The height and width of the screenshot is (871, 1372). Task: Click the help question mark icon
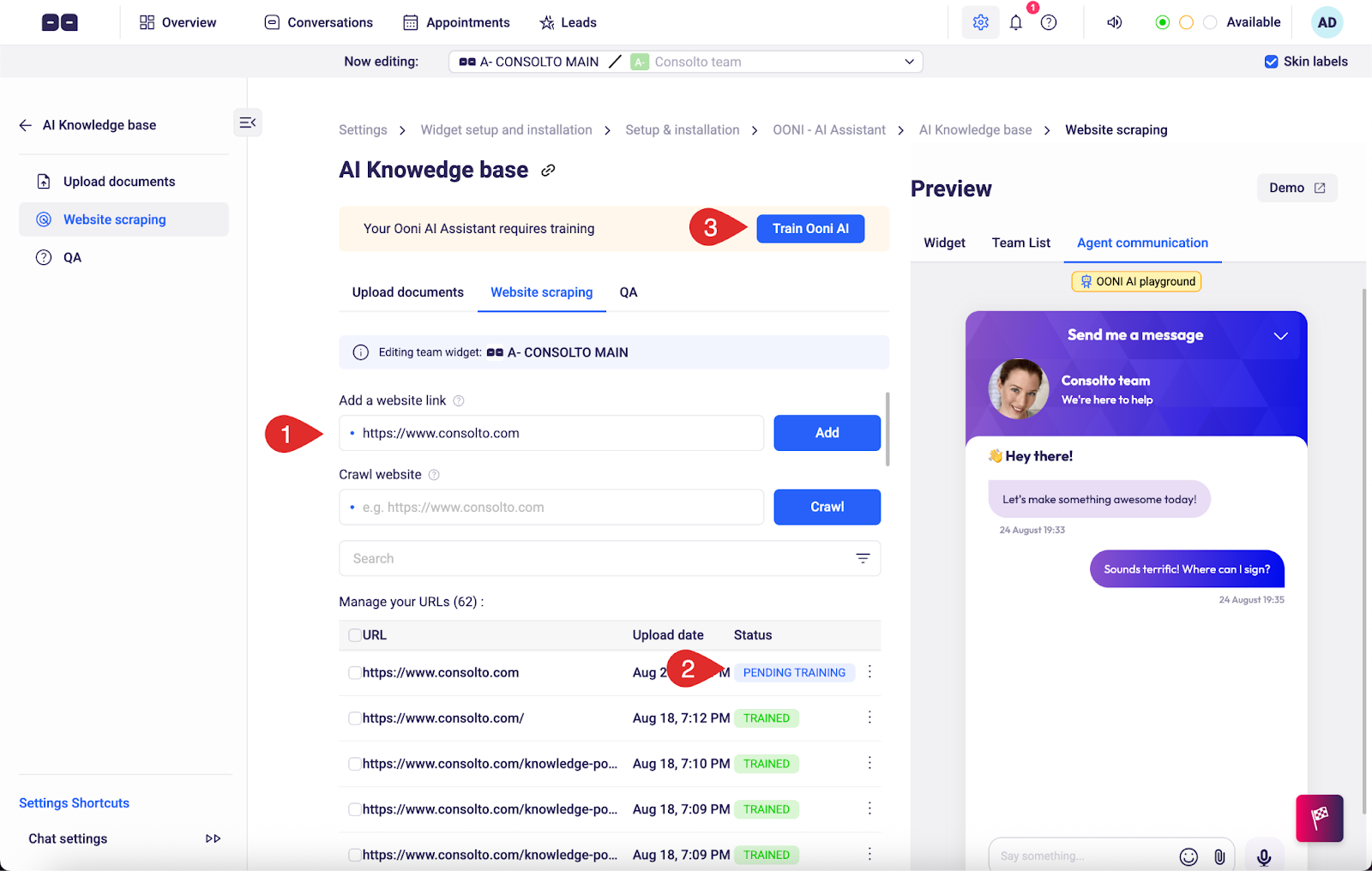pos(1049,22)
